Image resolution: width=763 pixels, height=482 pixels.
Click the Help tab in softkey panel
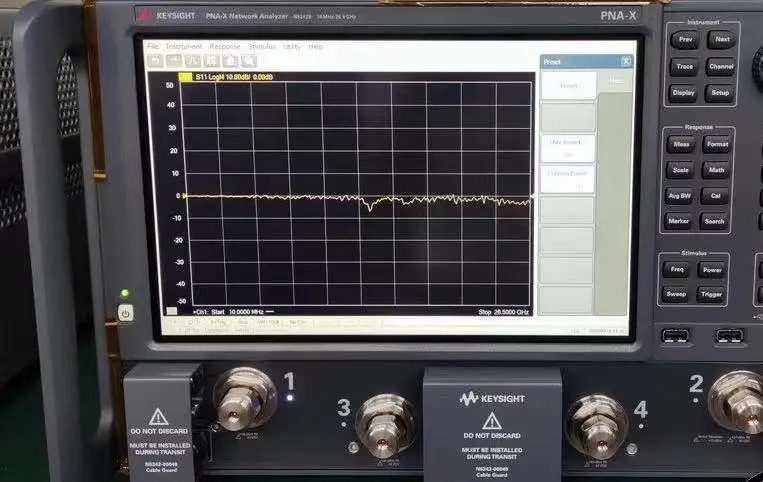[x=616, y=81]
